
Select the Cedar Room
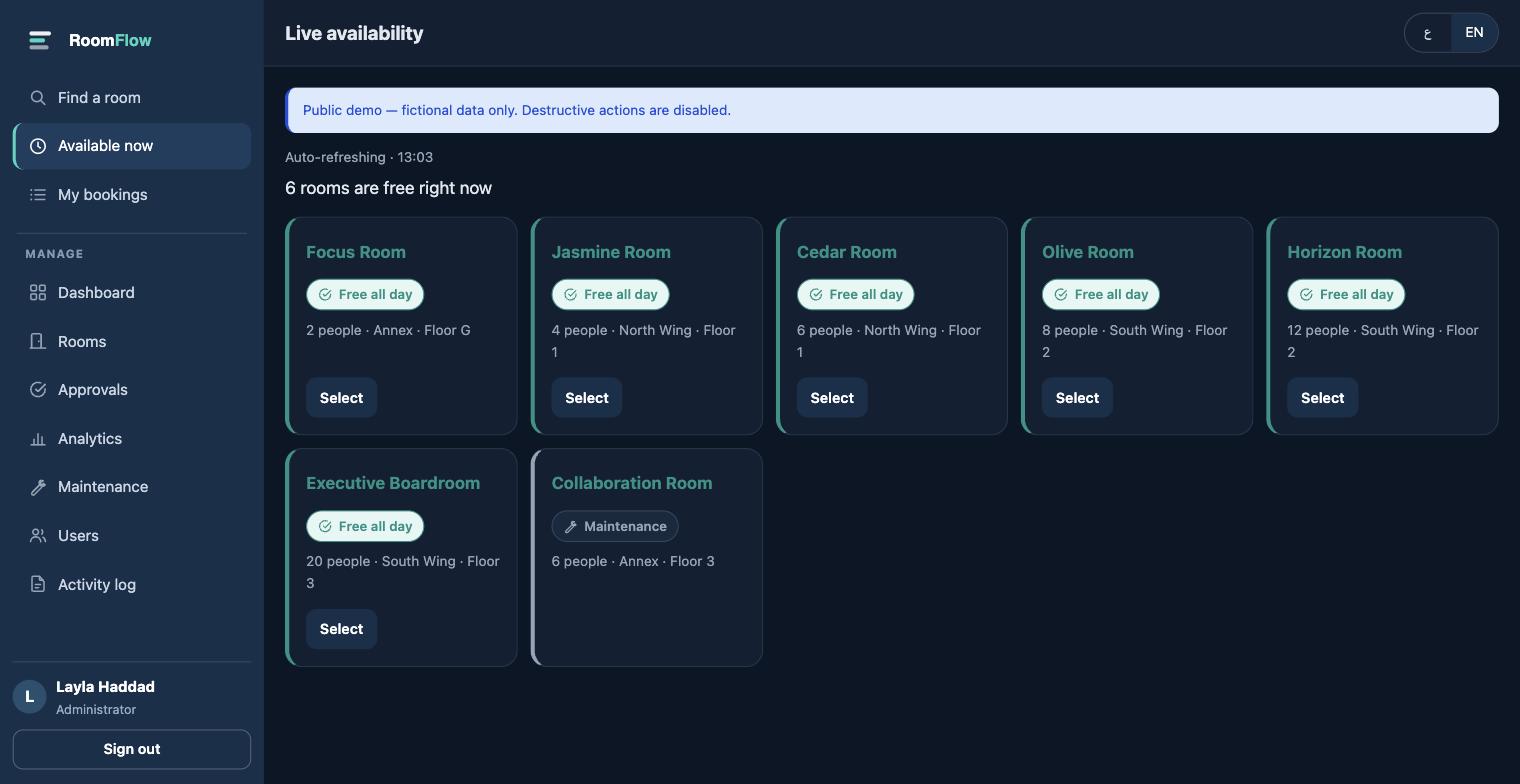pos(832,398)
